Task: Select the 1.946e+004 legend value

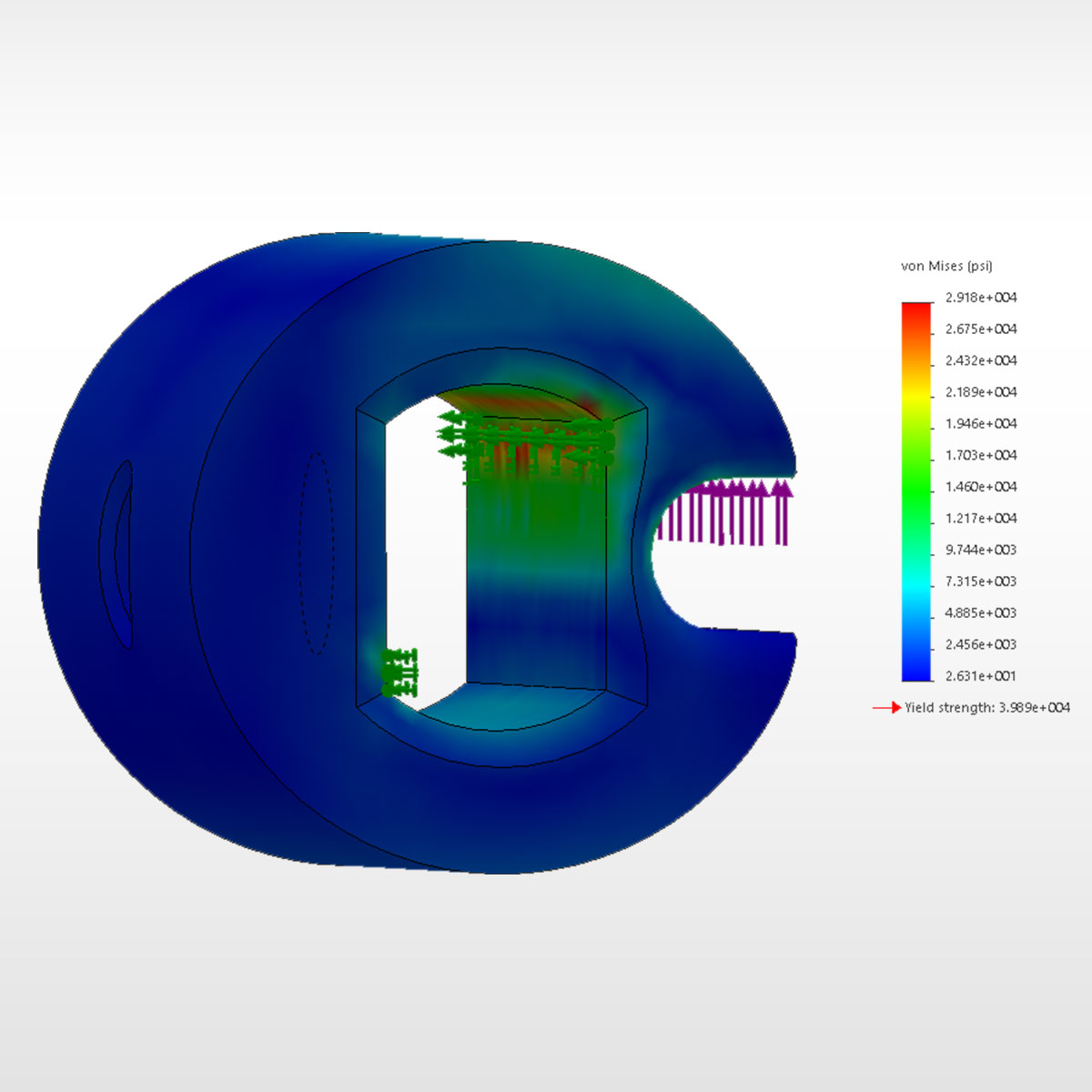Action: coord(981,423)
